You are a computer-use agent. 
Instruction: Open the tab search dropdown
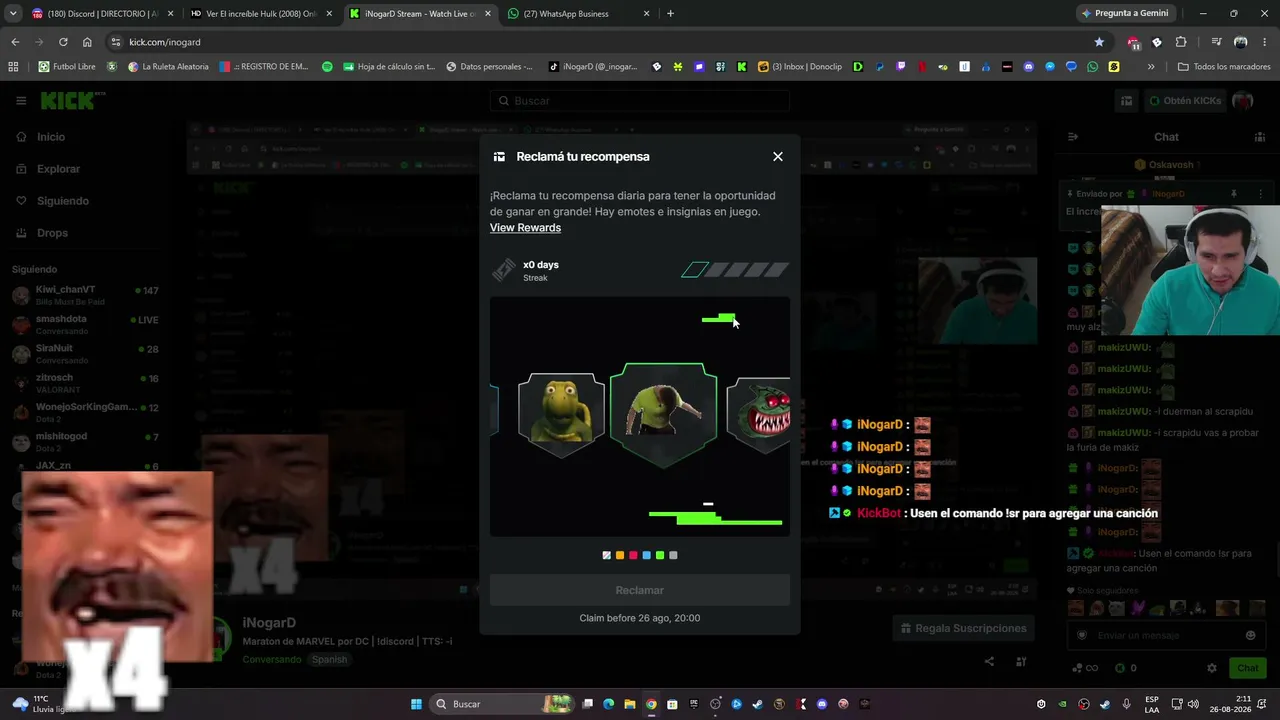click(15, 14)
